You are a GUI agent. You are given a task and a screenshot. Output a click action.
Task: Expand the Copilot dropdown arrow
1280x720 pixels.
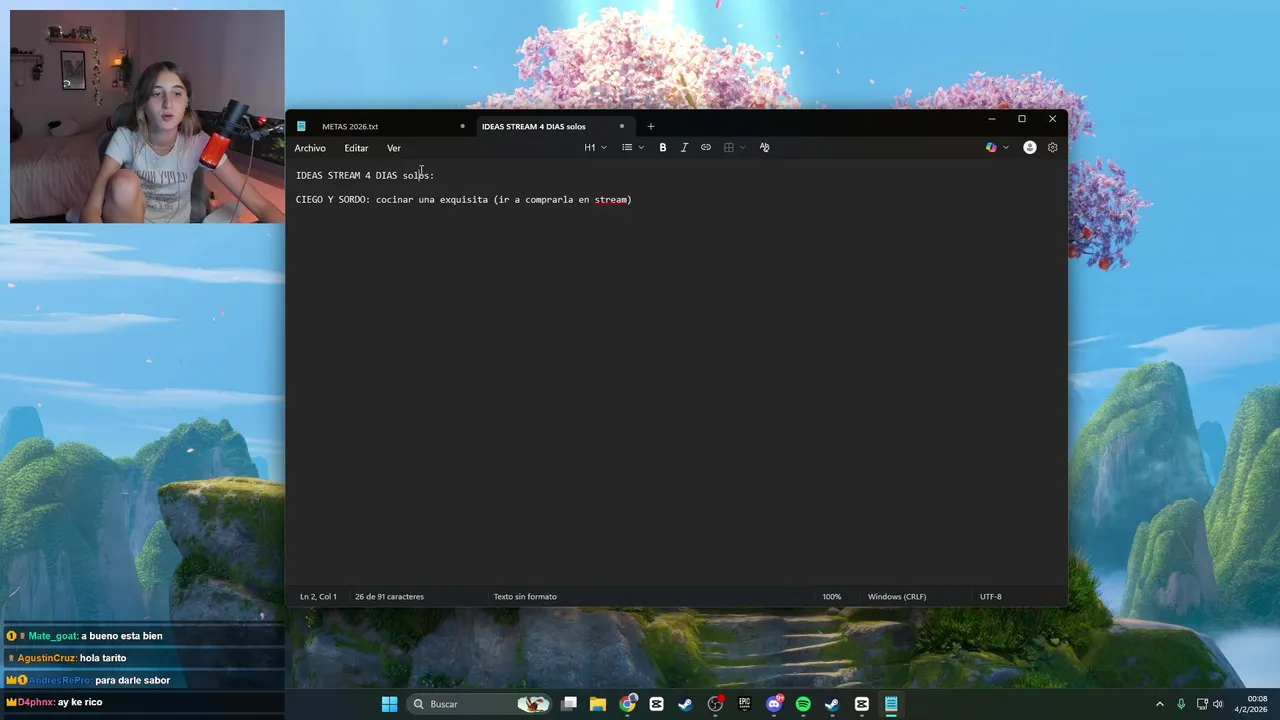[x=1006, y=147]
